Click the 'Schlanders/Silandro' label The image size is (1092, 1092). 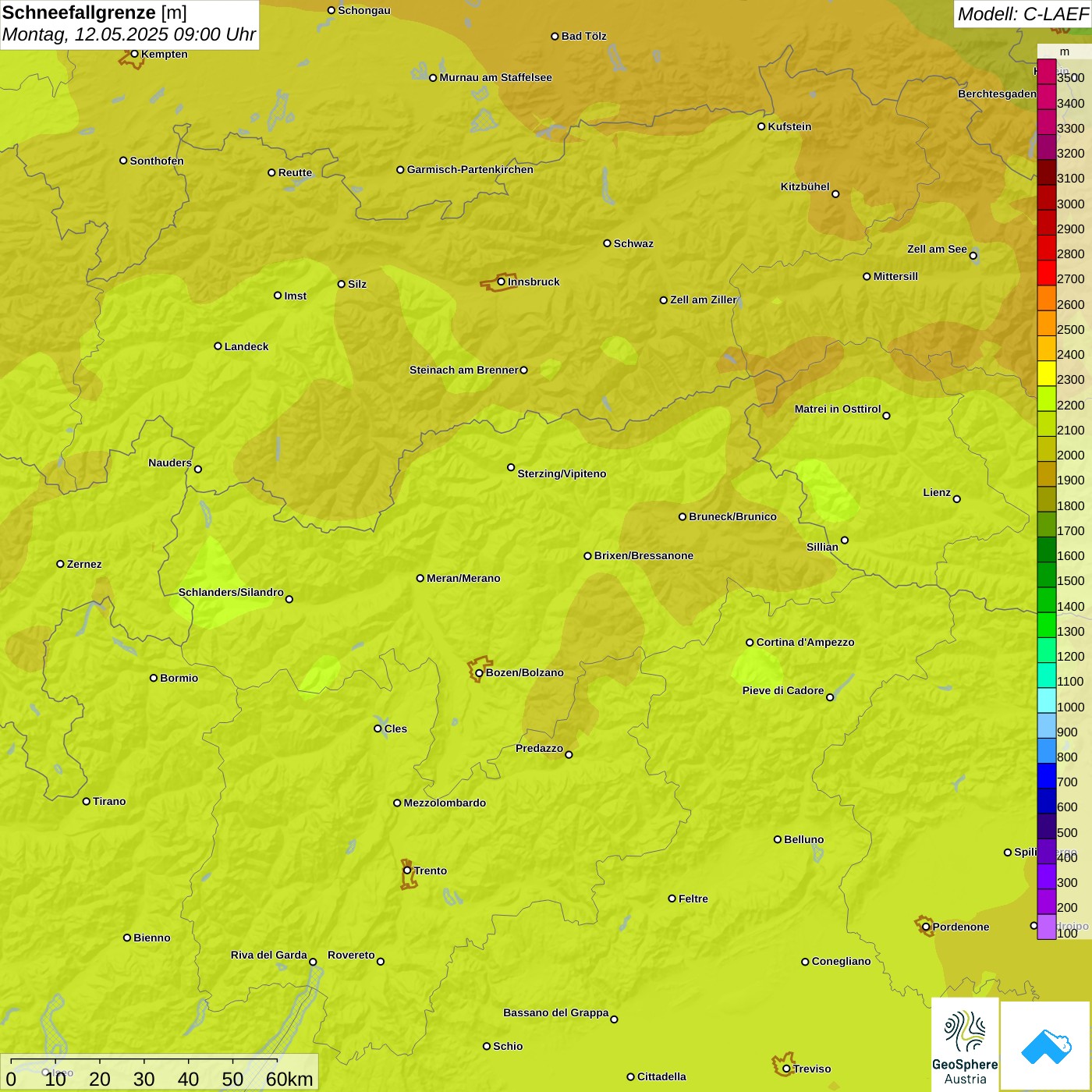tap(231, 592)
